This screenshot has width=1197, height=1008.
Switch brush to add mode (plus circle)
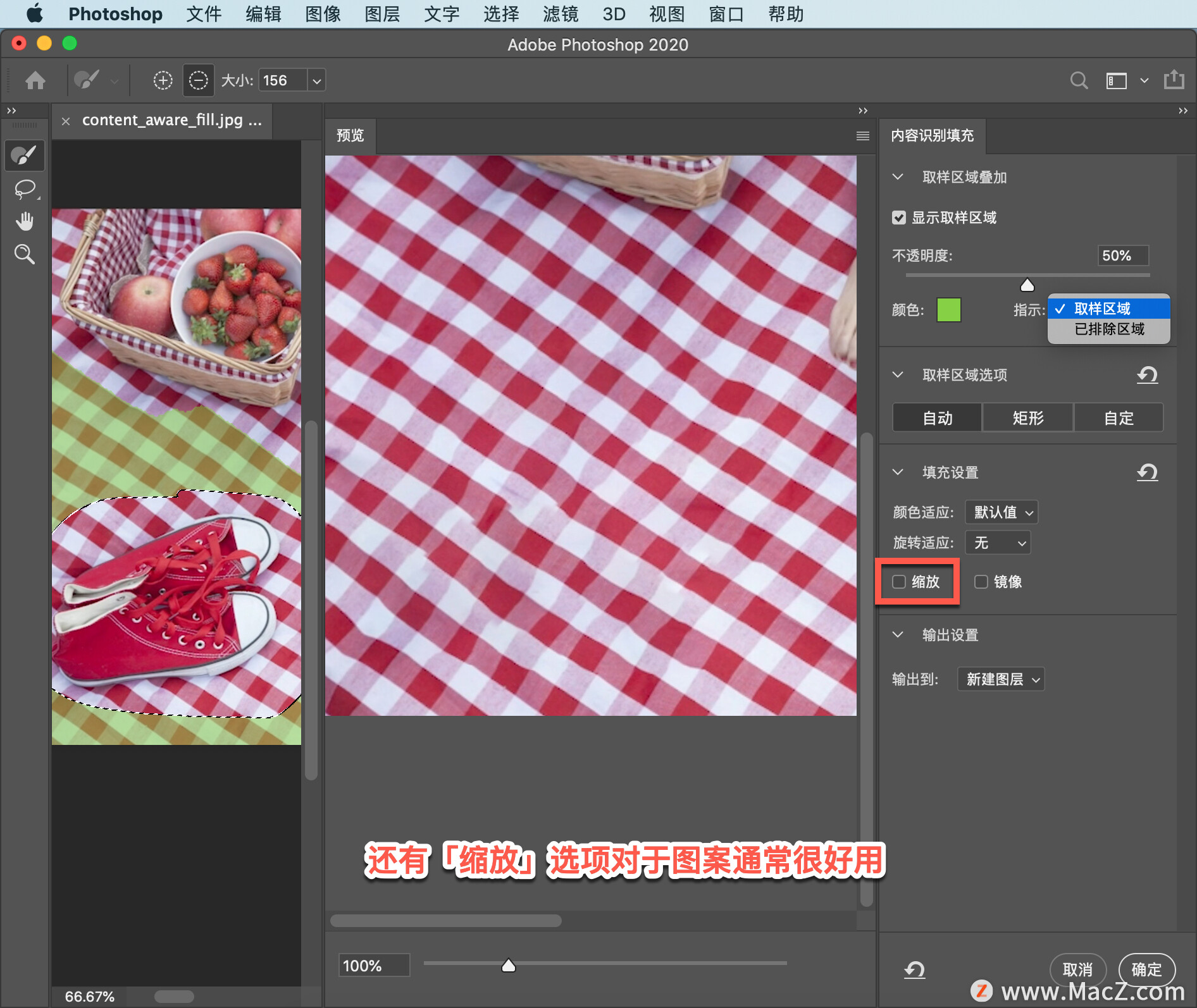click(163, 80)
